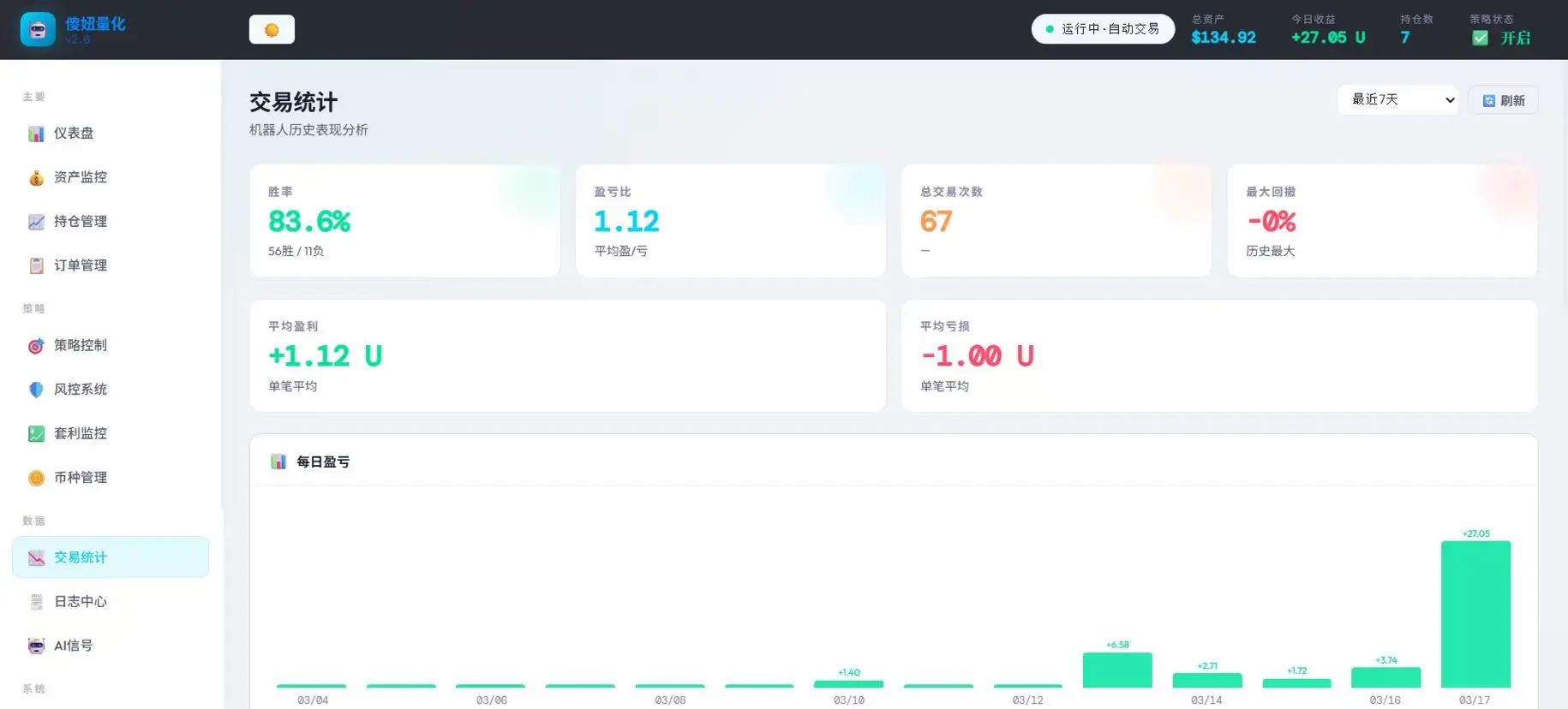Image resolution: width=1568 pixels, height=709 pixels.
Task: Go to 策略控制 menu item
Action: click(111, 346)
